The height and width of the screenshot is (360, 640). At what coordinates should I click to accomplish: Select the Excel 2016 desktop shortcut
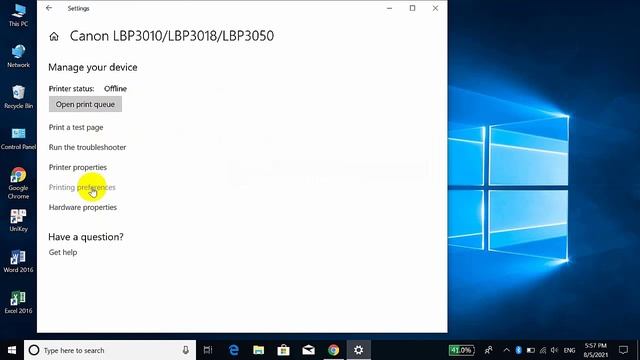(x=18, y=302)
